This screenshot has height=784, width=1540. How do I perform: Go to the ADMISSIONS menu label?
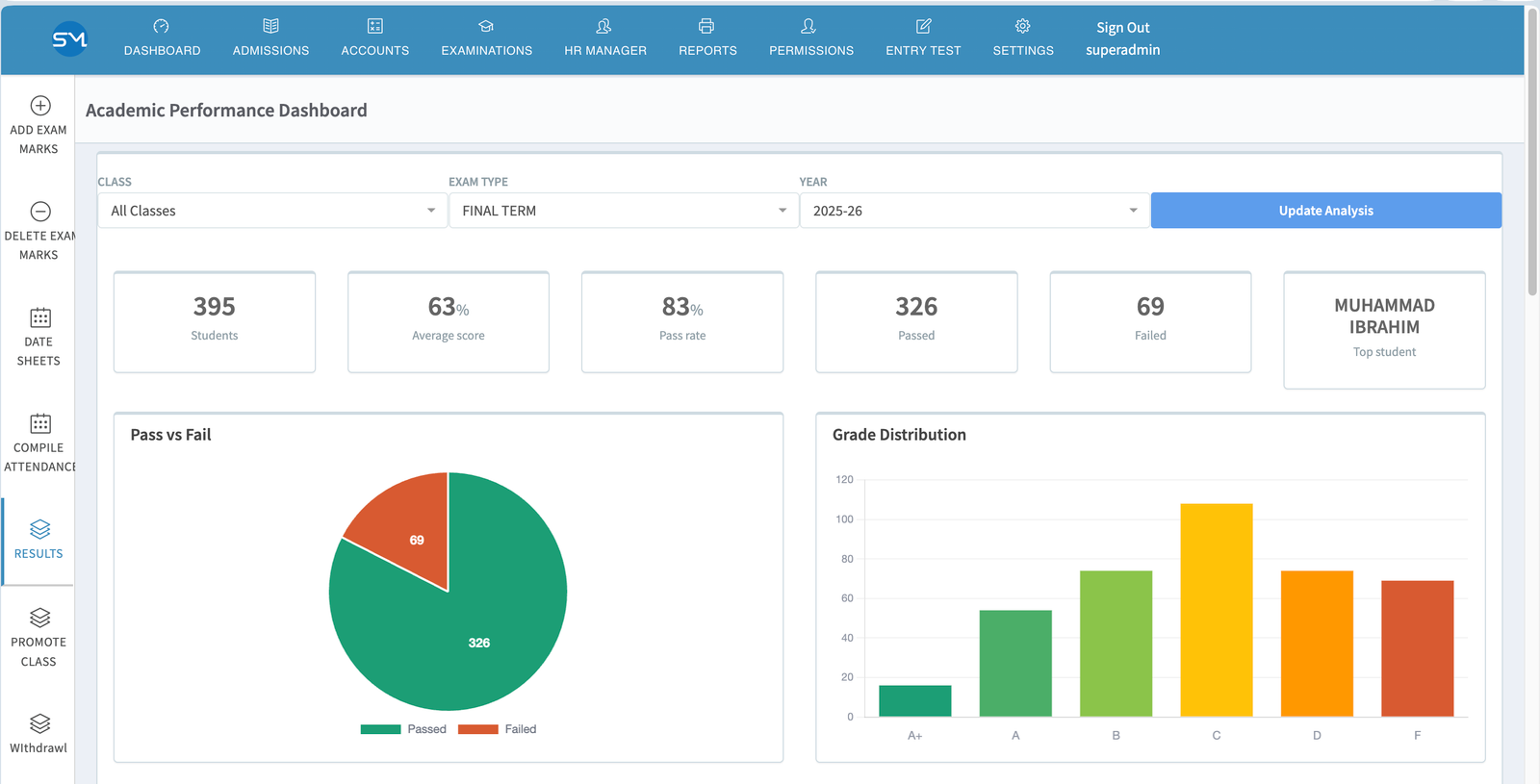(x=270, y=51)
